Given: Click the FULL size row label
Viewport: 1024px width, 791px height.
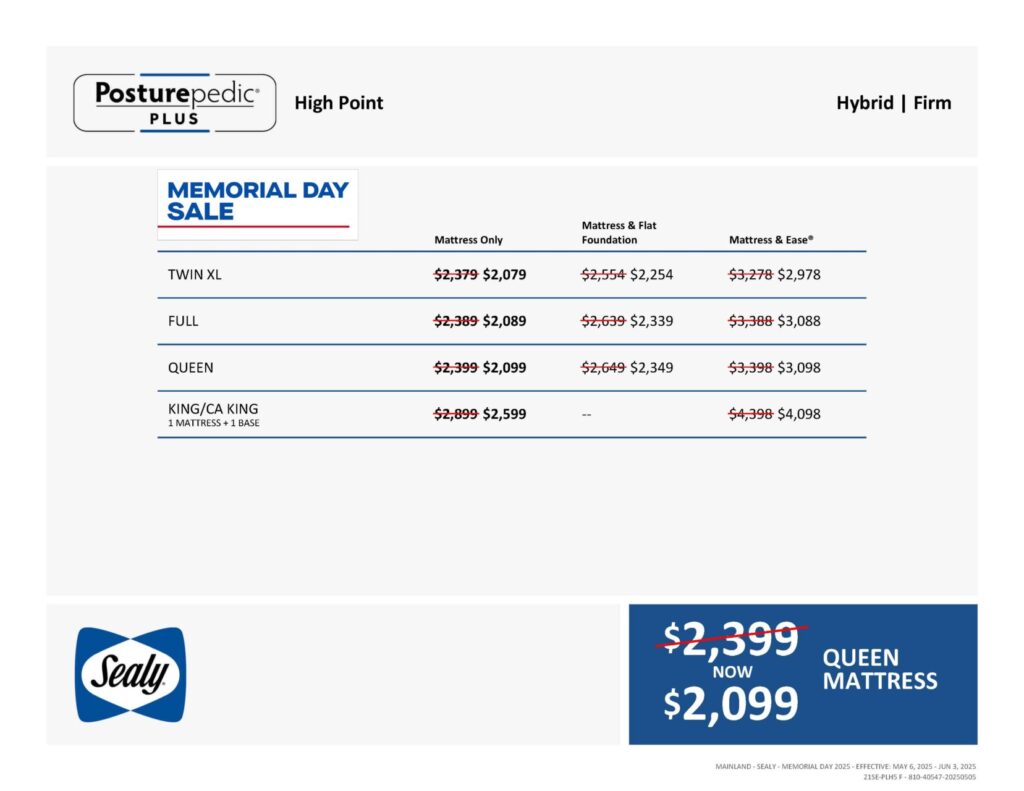Looking at the screenshot, I should point(183,321).
